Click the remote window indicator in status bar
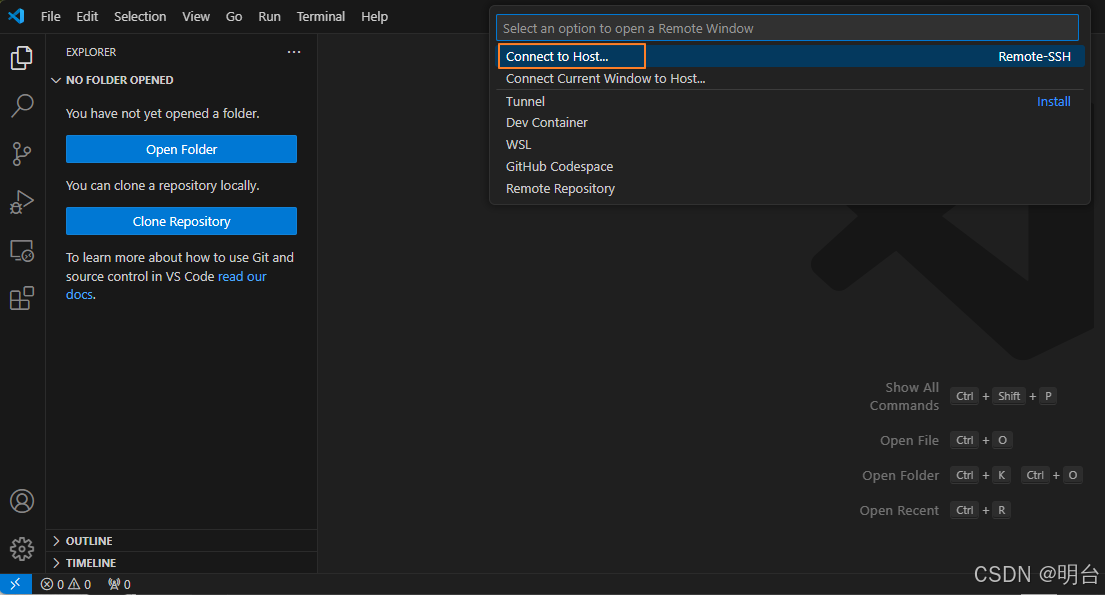 pyautogui.click(x=16, y=584)
